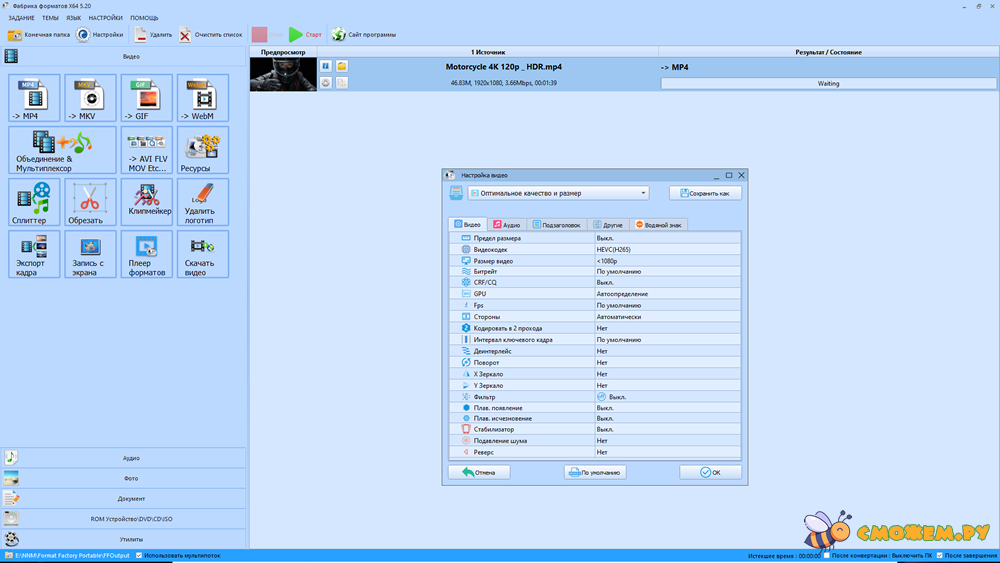Select the -> GIF conversion tool
The height and width of the screenshot is (563, 1000).
[x=146, y=98]
